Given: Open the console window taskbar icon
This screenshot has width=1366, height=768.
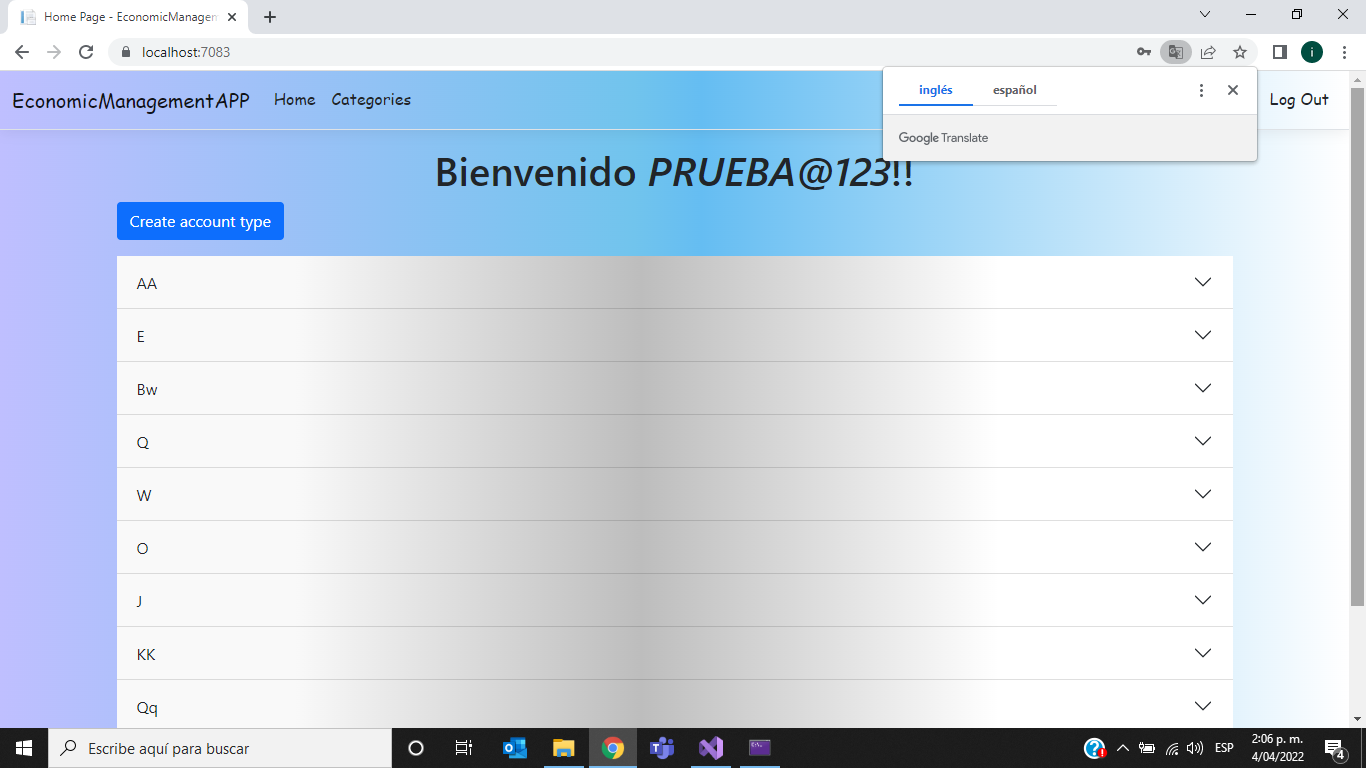Looking at the screenshot, I should tap(760, 748).
